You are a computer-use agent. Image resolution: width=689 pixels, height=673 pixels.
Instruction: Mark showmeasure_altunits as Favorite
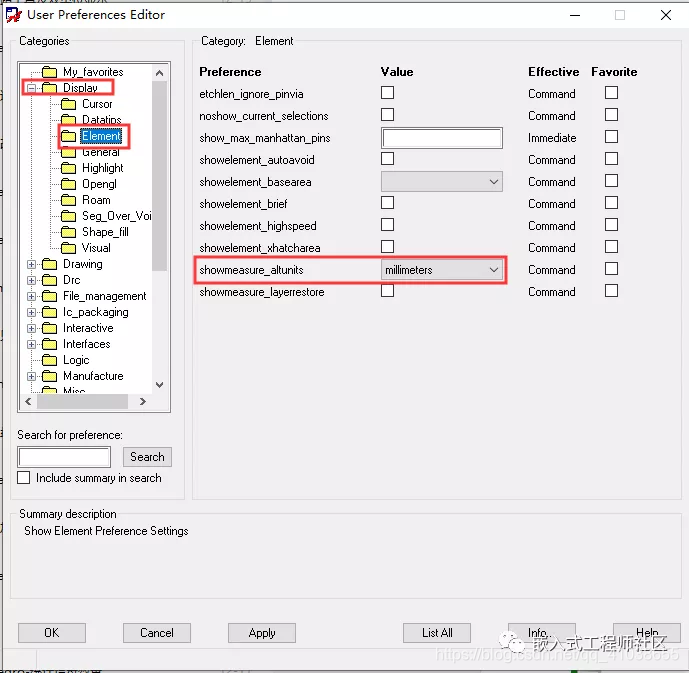click(x=611, y=269)
